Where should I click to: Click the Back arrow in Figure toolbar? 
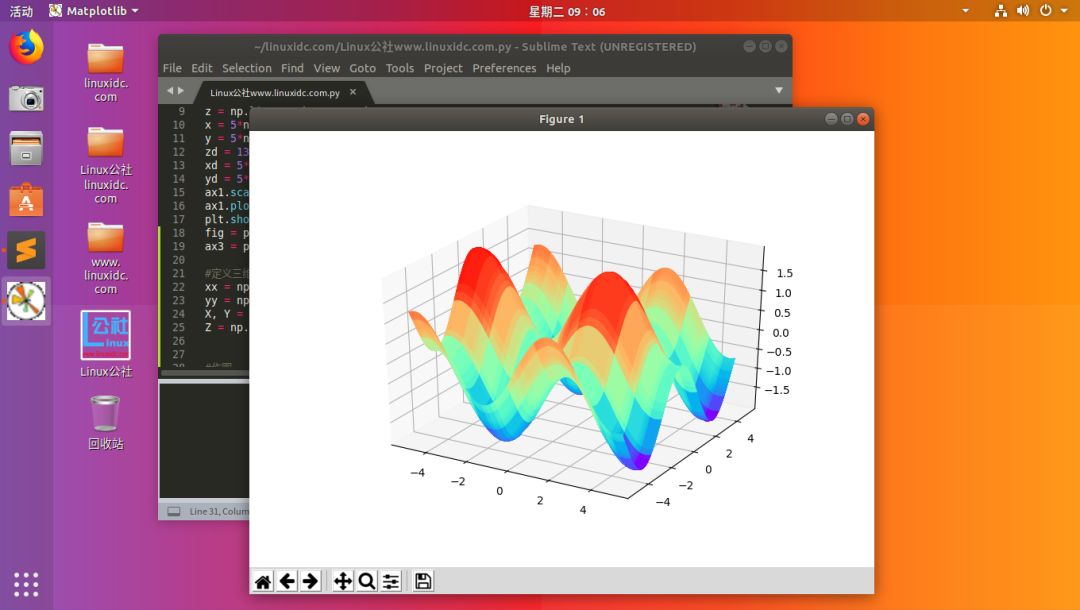pyautogui.click(x=287, y=581)
